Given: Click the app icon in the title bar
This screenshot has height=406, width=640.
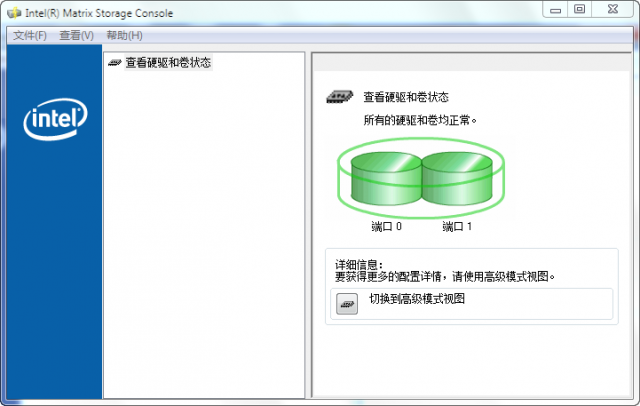Looking at the screenshot, I should [14, 13].
